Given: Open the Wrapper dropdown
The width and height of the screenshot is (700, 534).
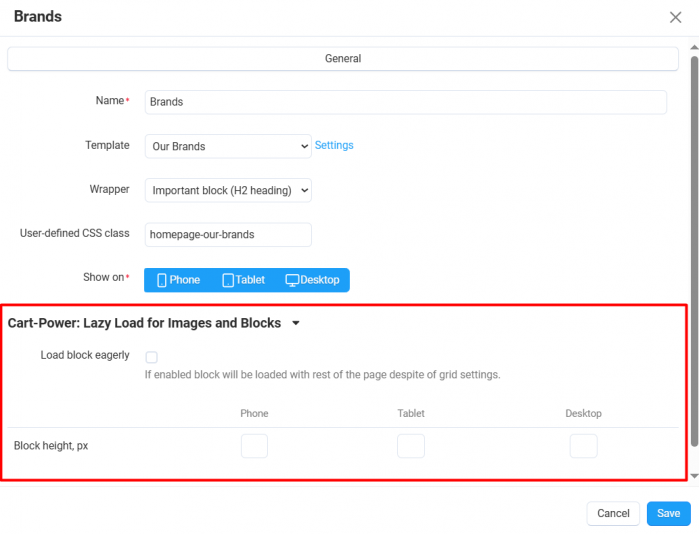Looking at the screenshot, I should coord(228,190).
